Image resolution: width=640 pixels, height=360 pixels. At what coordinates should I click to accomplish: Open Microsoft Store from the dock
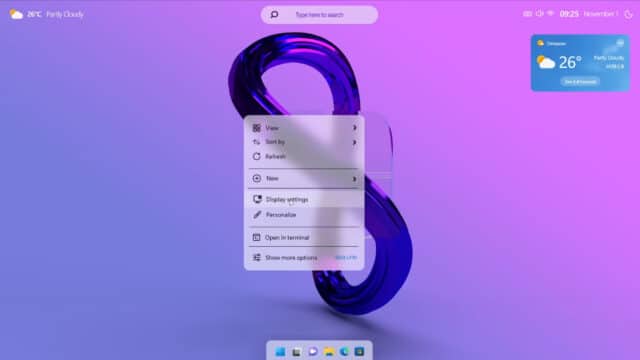click(360, 351)
